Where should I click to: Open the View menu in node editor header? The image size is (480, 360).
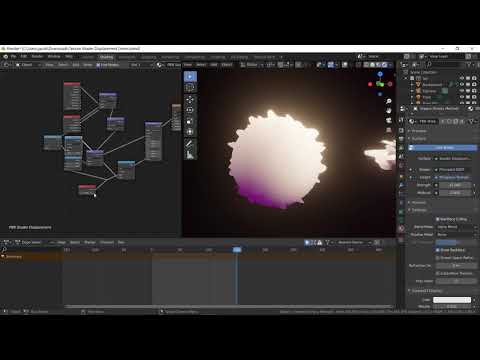tap(49, 65)
